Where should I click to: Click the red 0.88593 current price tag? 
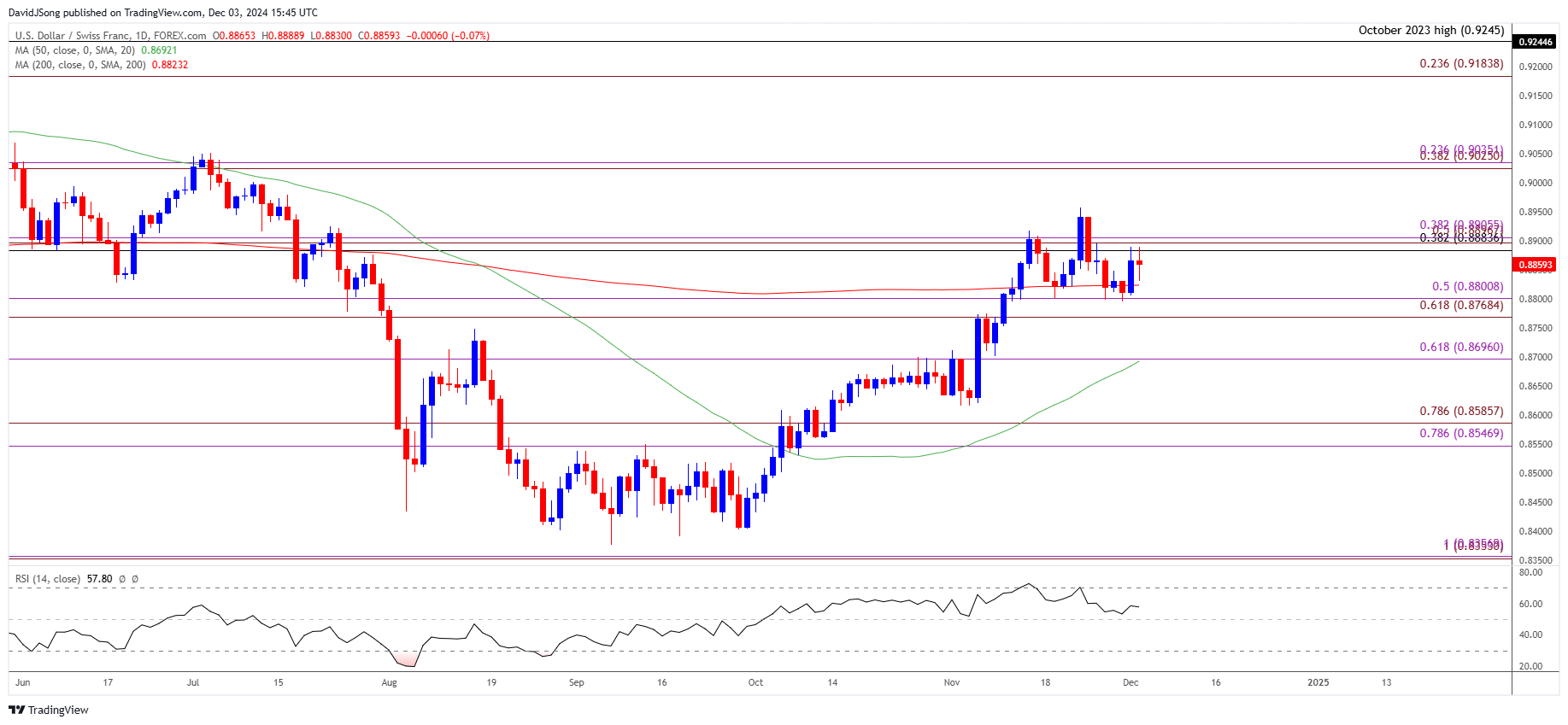1536,265
